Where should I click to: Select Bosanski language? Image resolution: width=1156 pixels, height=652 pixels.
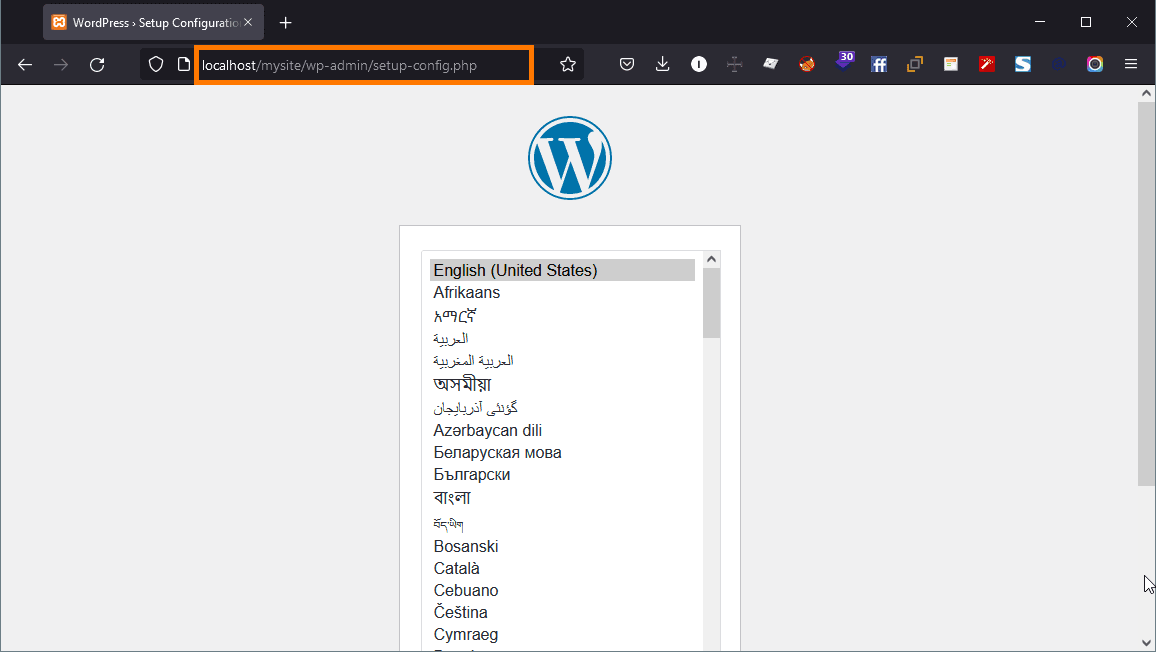pyautogui.click(x=563, y=547)
